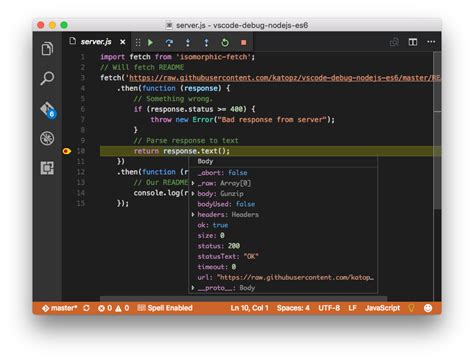Click 'status: 200' in hover popup

[x=219, y=246]
